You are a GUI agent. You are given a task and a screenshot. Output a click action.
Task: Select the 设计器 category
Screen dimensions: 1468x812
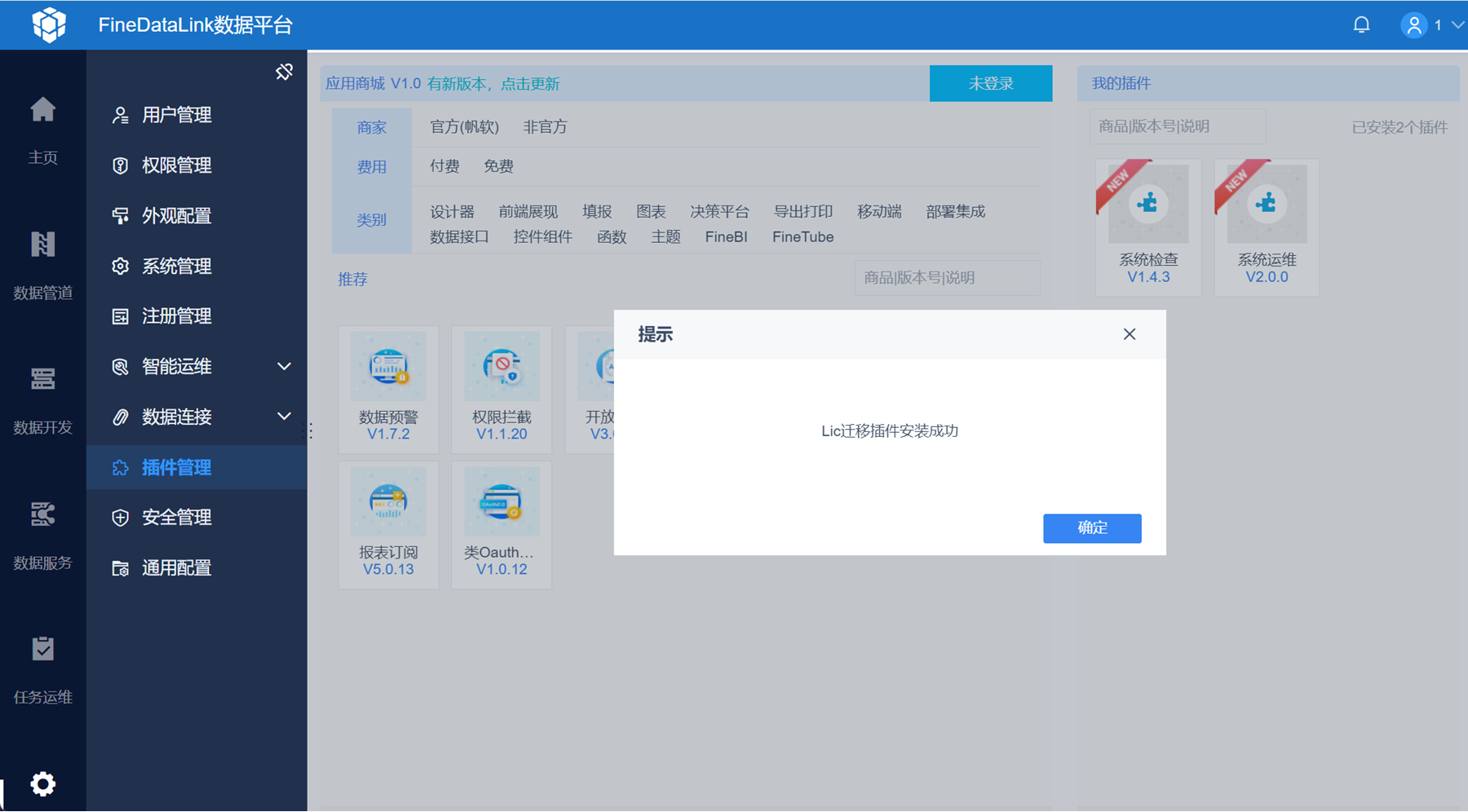[x=452, y=212]
